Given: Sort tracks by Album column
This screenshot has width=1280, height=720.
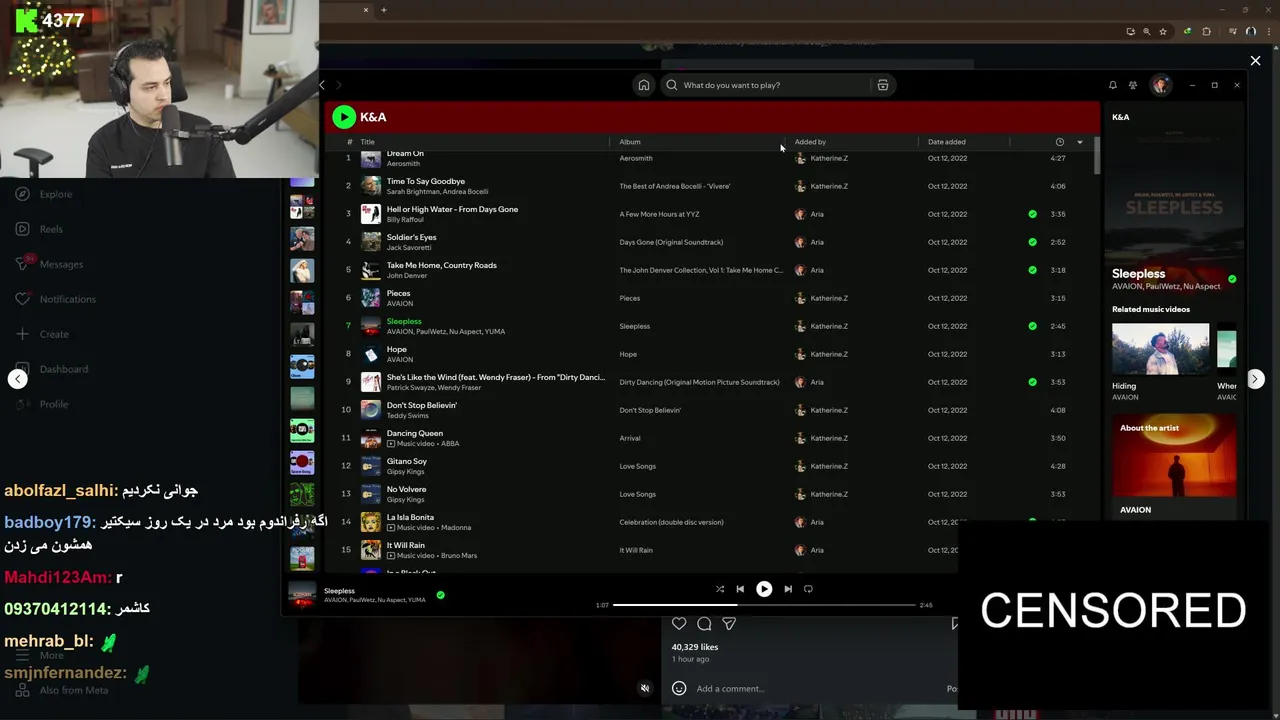Looking at the screenshot, I should point(630,142).
